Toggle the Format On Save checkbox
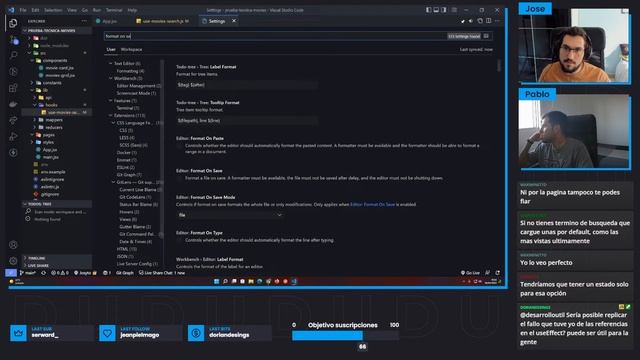The height and width of the screenshot is (360, 640). tap(180, 178)
